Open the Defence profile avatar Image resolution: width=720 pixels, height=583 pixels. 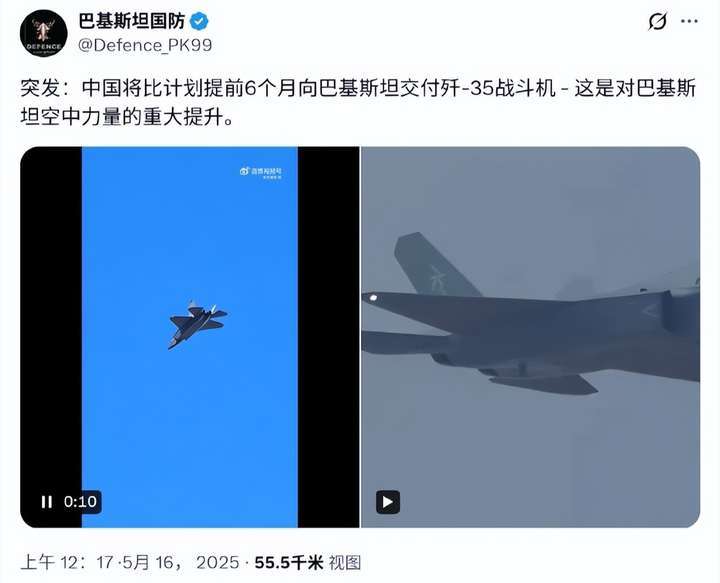pos(44,34)
